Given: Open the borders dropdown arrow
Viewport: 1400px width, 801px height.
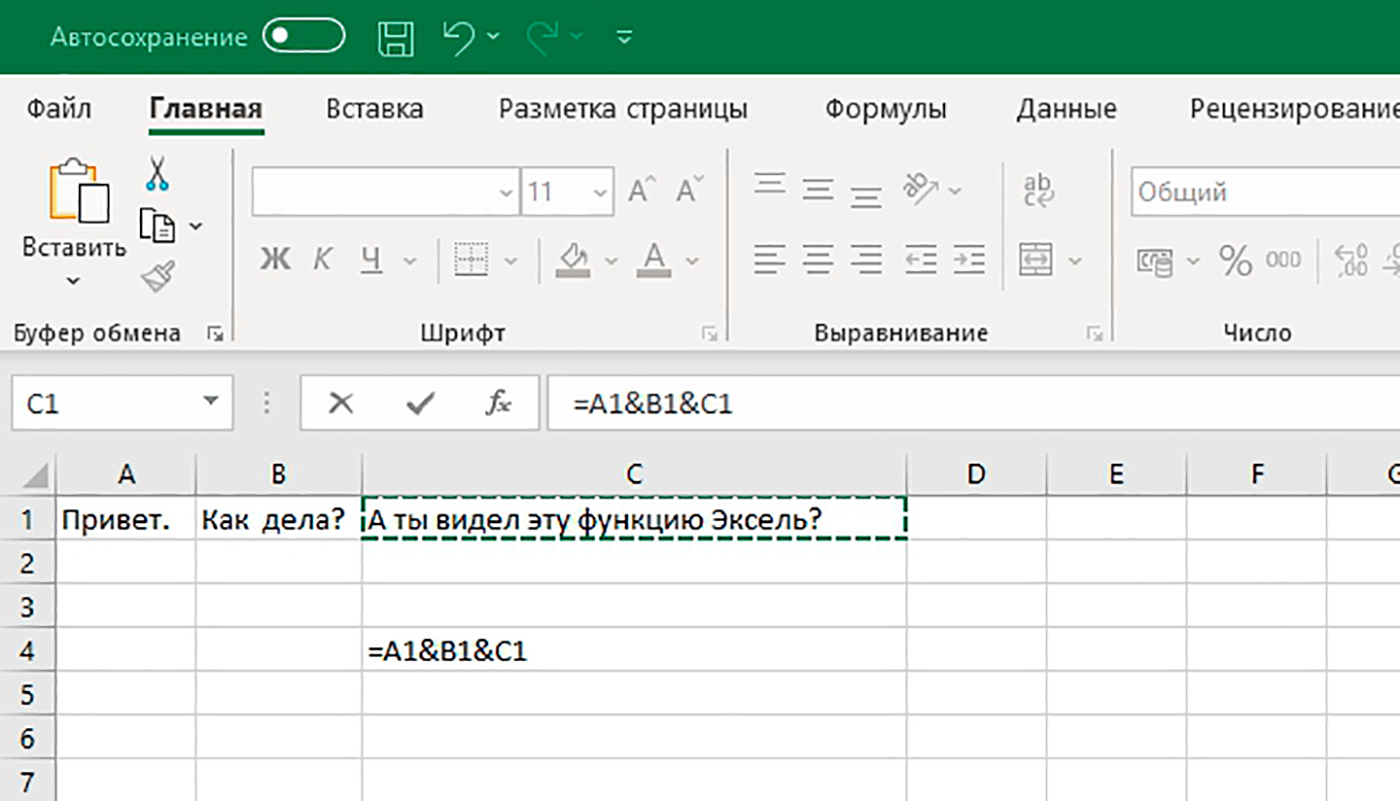Looking at the screenshot, I should click(511, 261).
